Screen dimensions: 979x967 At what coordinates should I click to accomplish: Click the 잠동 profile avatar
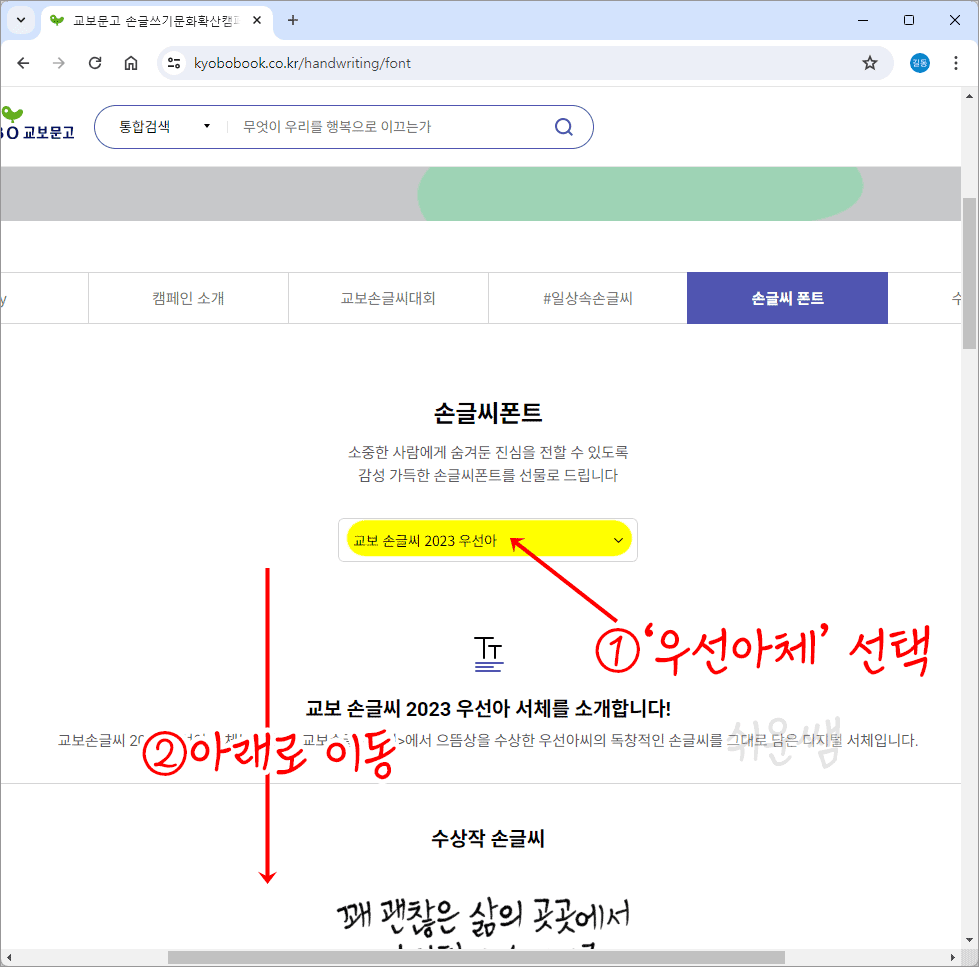coord(919,62)
